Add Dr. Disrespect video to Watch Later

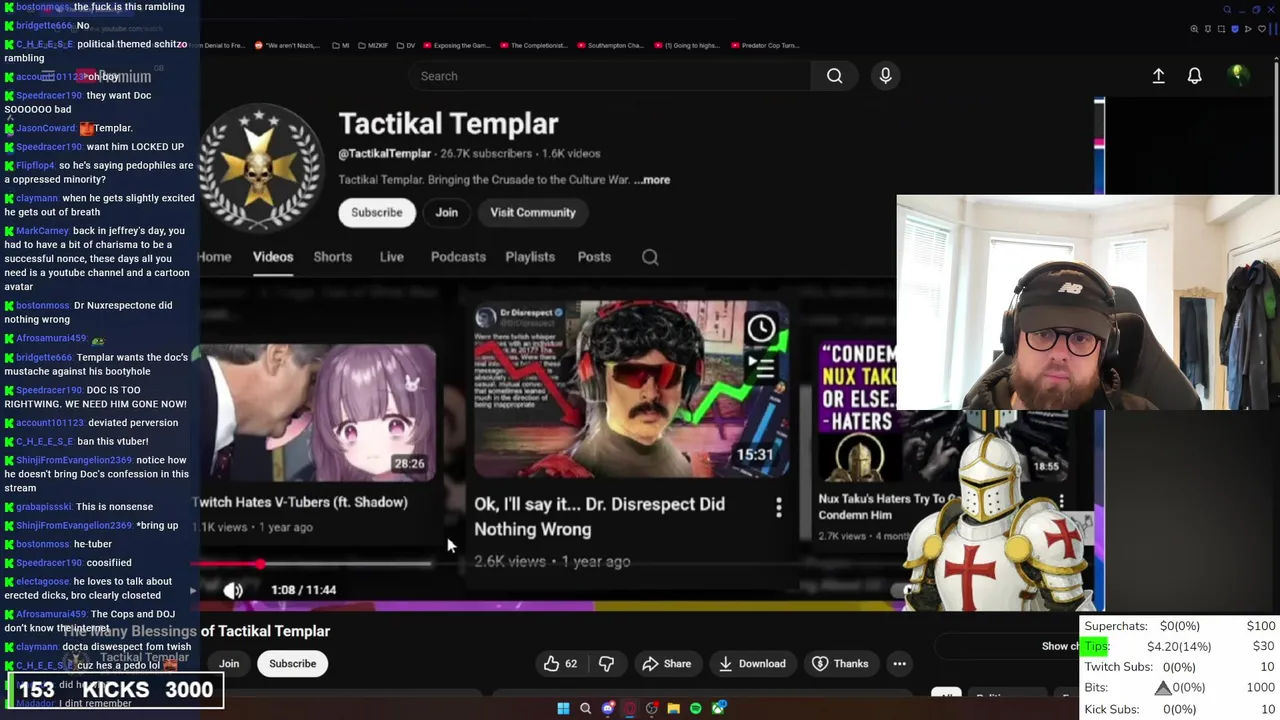(761, 328)
